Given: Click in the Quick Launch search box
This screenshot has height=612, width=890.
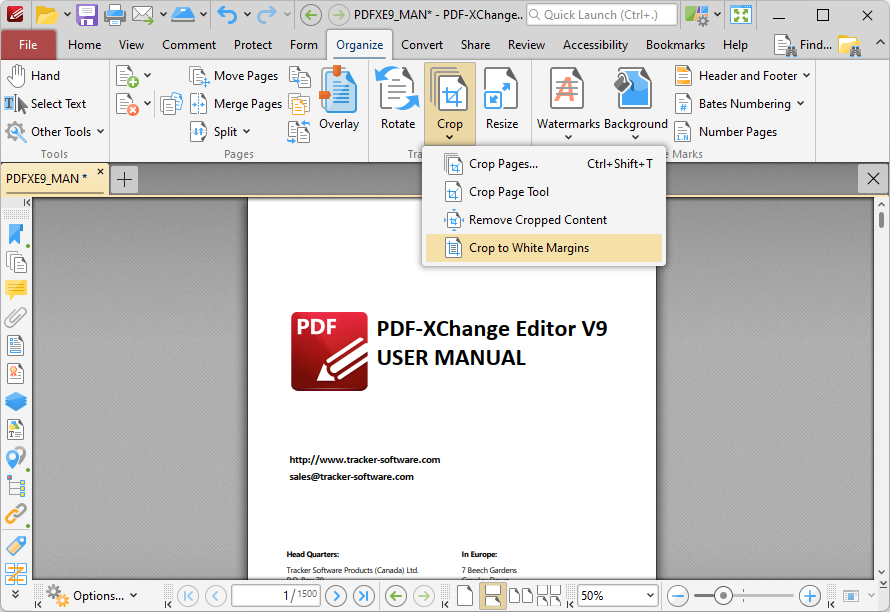Looking at the screenshot, I should (602, 15).
